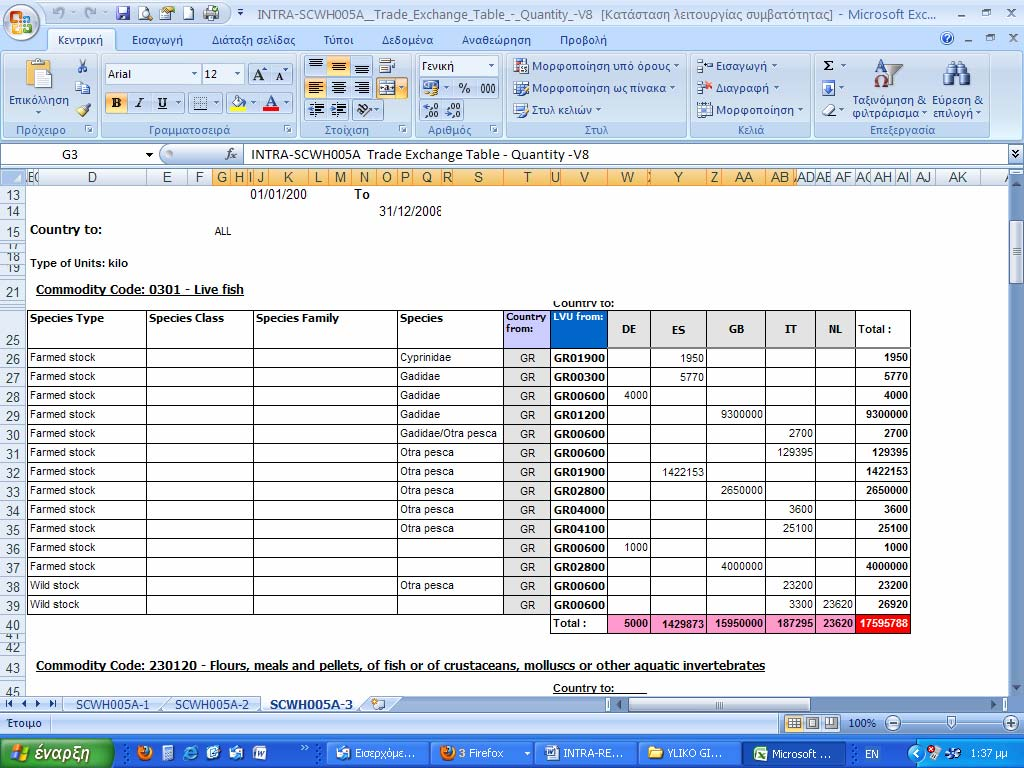
Task: Apply comma style 000 format
Action: coord(487,88)
